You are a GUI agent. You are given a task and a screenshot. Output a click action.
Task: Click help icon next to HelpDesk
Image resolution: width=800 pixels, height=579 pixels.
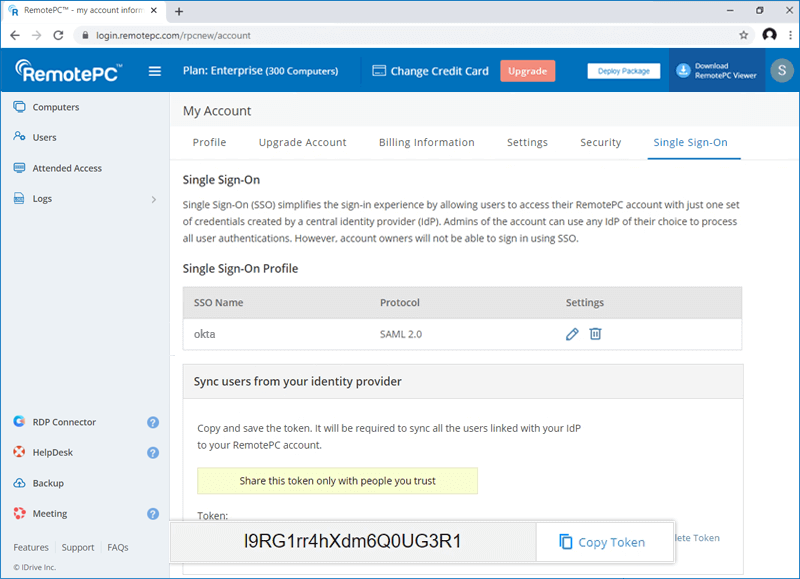click(x=153, y=453)
